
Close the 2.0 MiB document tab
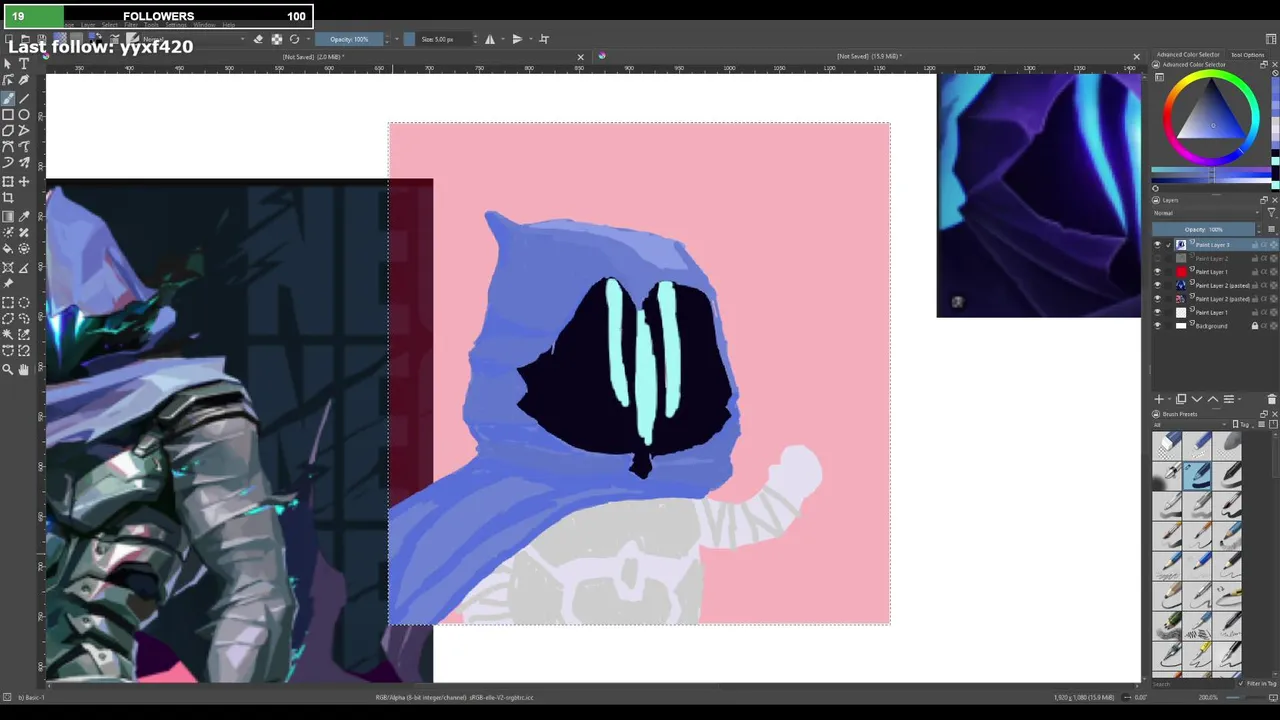pos(580,57)
